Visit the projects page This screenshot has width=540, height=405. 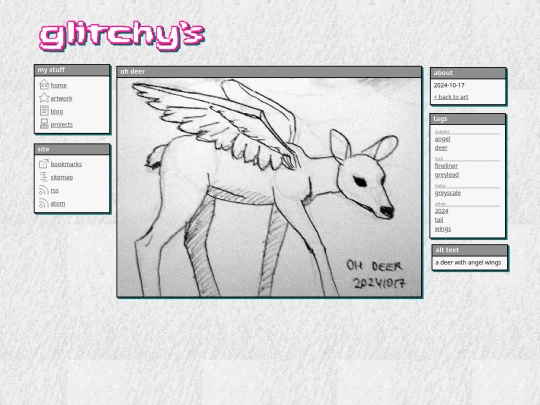pyautogui.click(x=62, y=125)
